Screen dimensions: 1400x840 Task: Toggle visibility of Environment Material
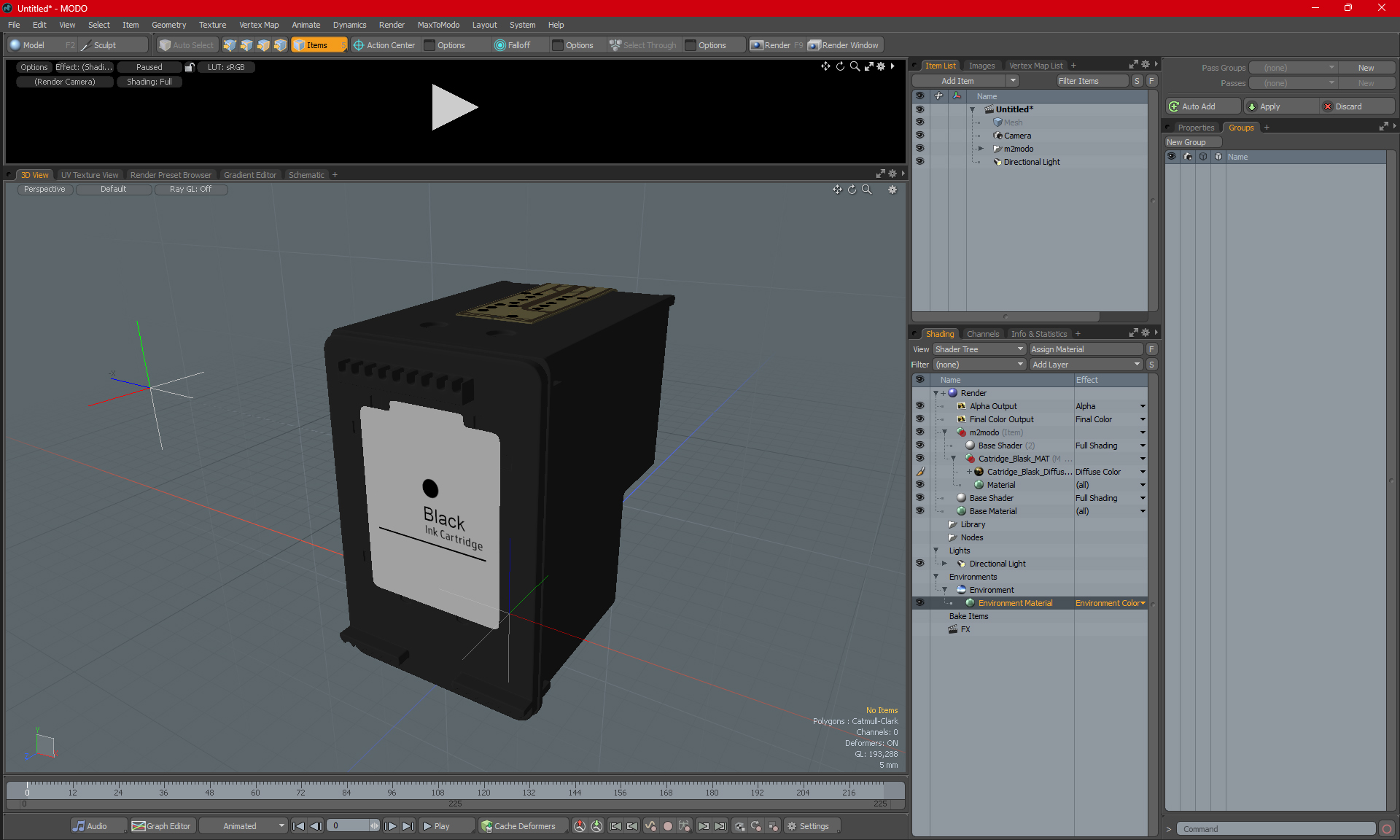[919, 603]
